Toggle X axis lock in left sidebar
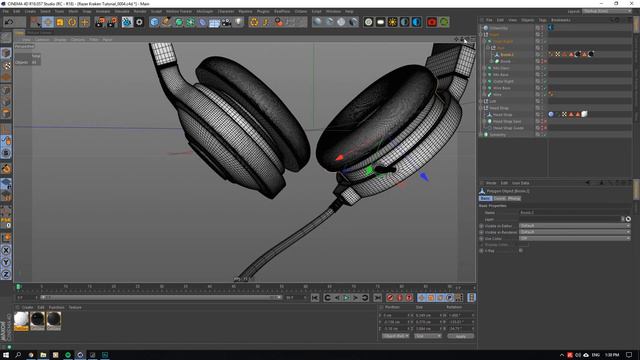This screenshot has height=360, width=640. click(x=6, y=250)
